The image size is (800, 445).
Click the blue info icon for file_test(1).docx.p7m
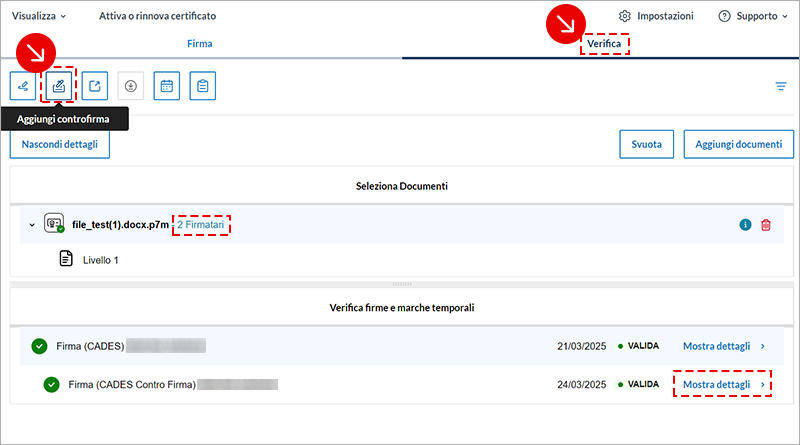tap(745, 225)
